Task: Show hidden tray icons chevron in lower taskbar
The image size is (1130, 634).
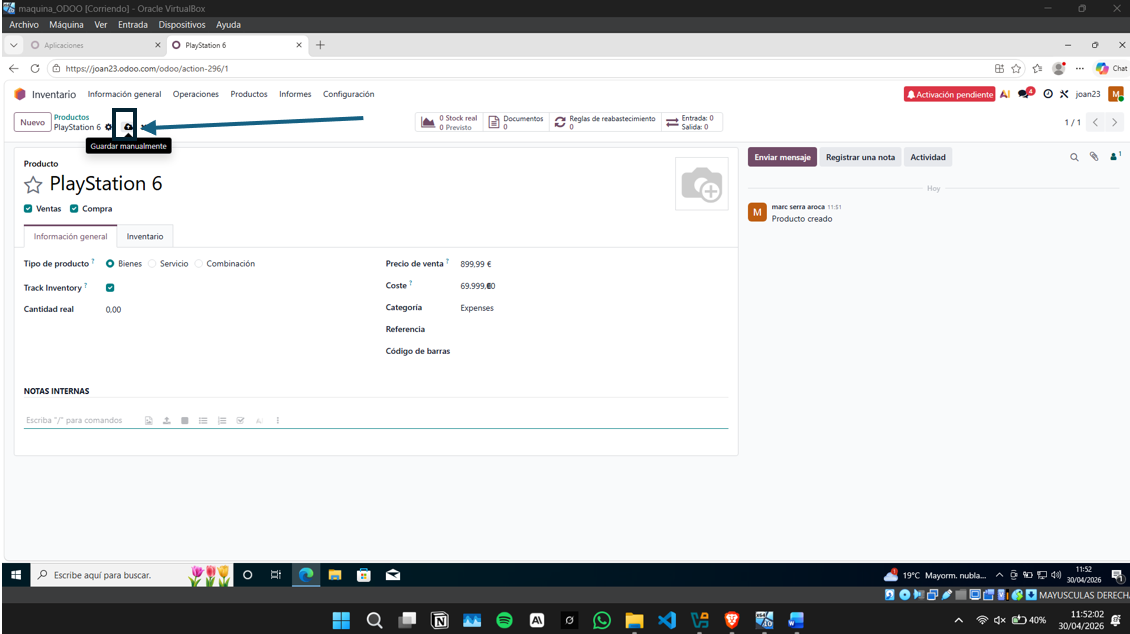Action: point(958,620)
